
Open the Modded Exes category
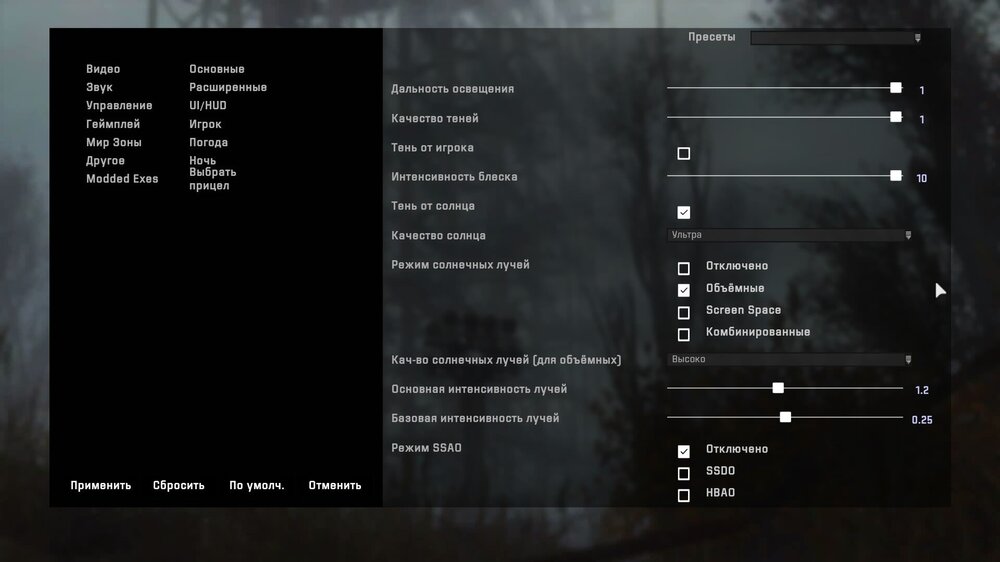pos(122,179)
